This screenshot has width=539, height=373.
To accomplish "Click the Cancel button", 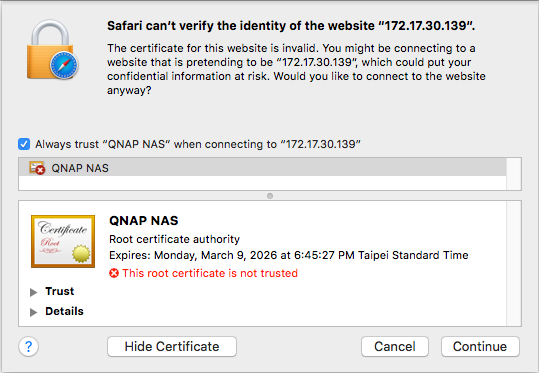I will pos(395,346).
